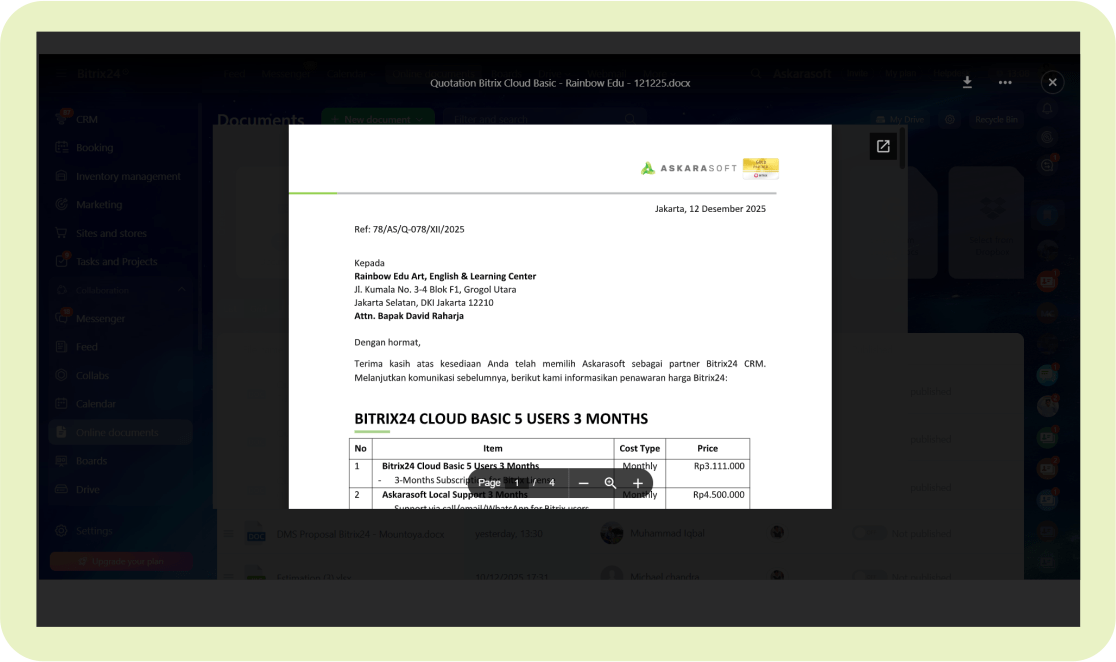Open the Recycle Bin
The image size is (1116, 662).
coord(995,119)
